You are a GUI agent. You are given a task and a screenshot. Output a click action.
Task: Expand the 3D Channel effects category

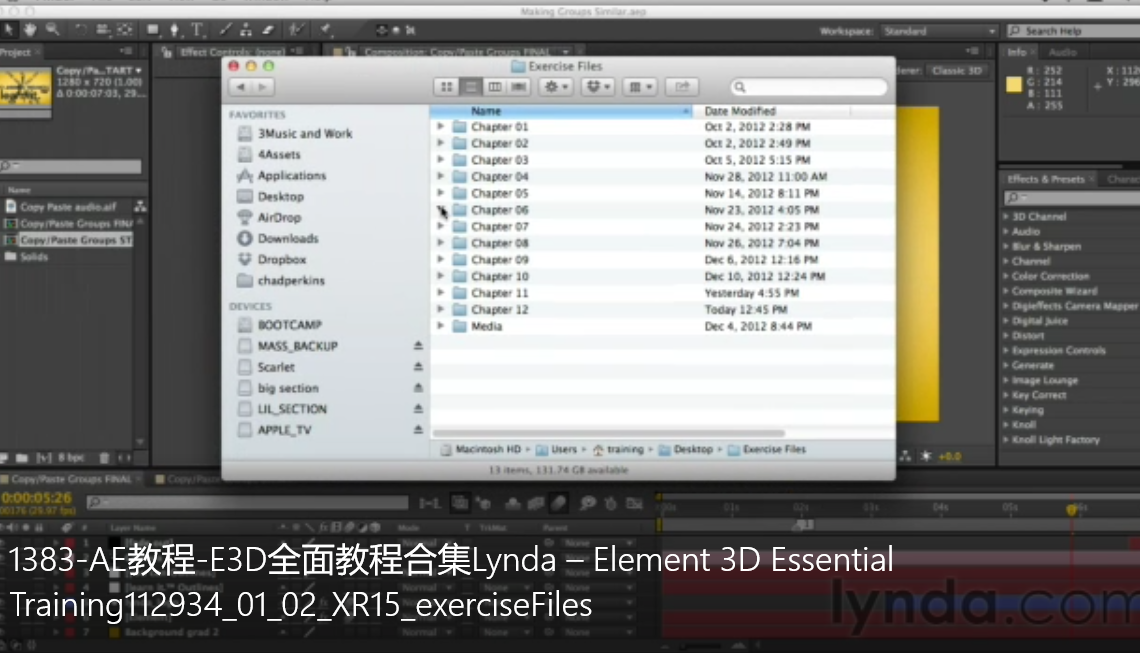(x=1006, y=217)
